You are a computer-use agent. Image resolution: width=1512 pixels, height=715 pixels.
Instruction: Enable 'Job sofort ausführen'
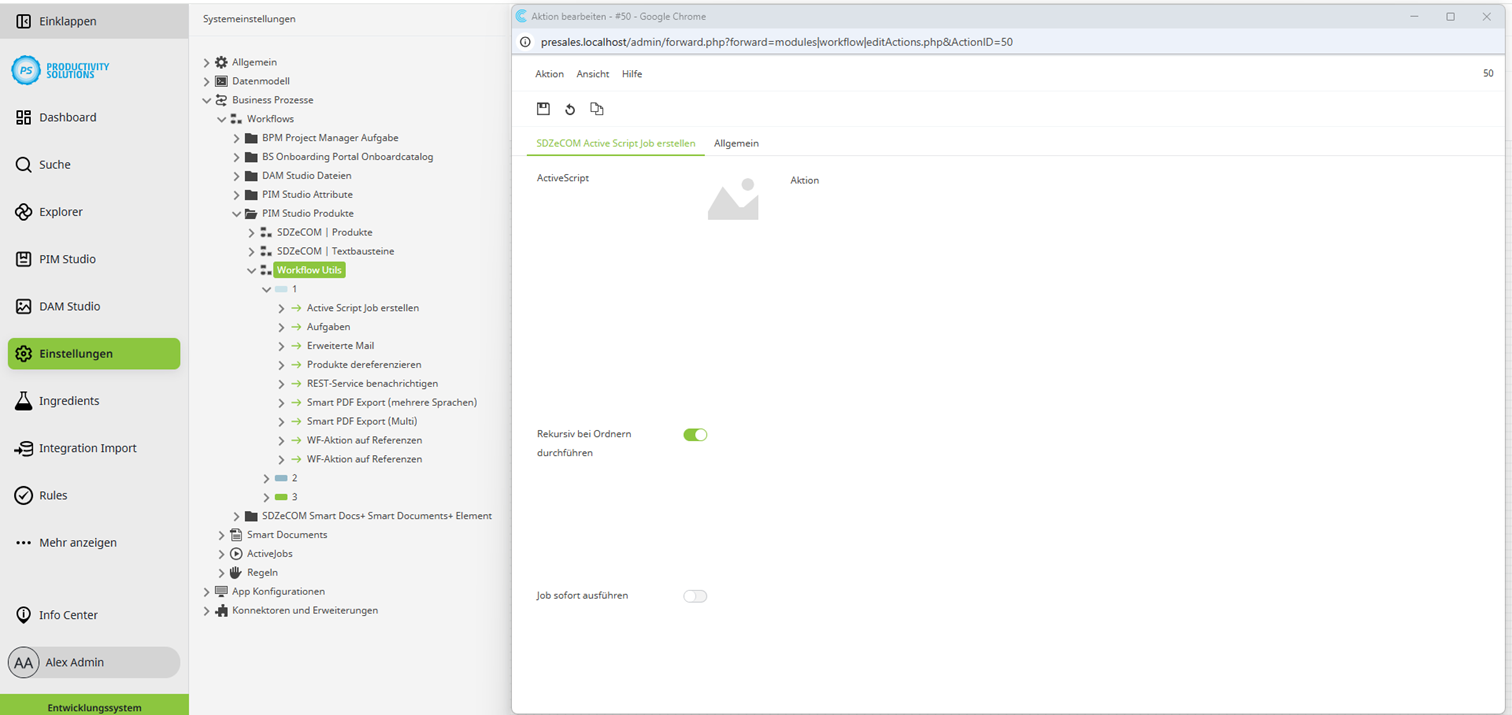[695, 595]
